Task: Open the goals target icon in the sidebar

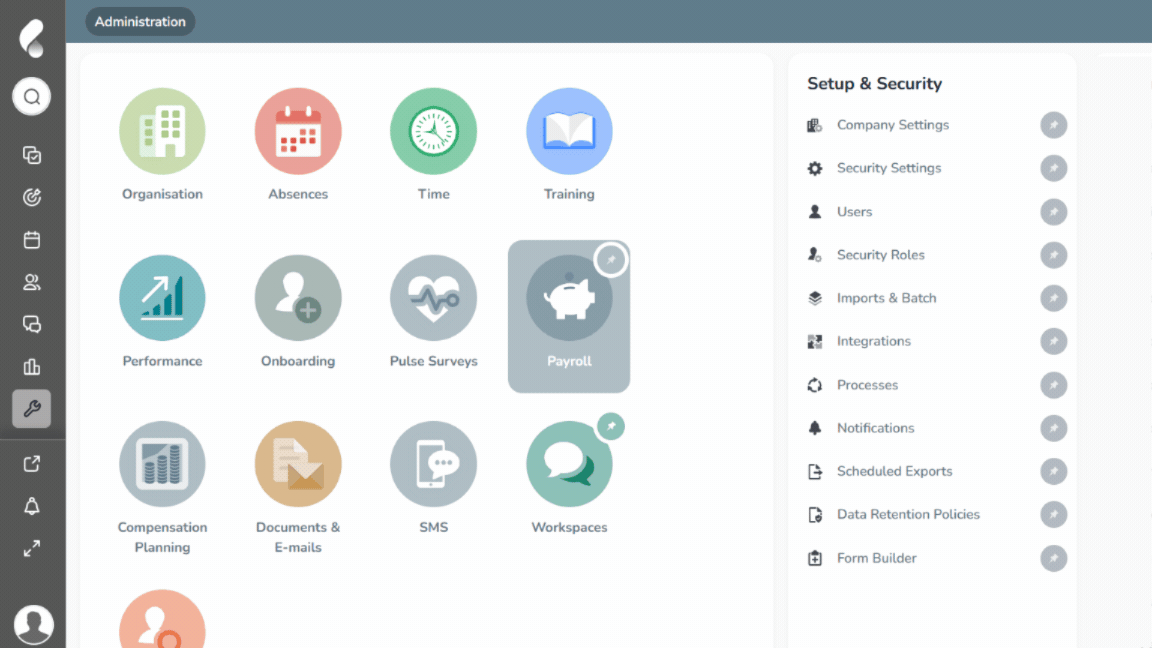Action: pyautogui.click(x=32, y=197)
